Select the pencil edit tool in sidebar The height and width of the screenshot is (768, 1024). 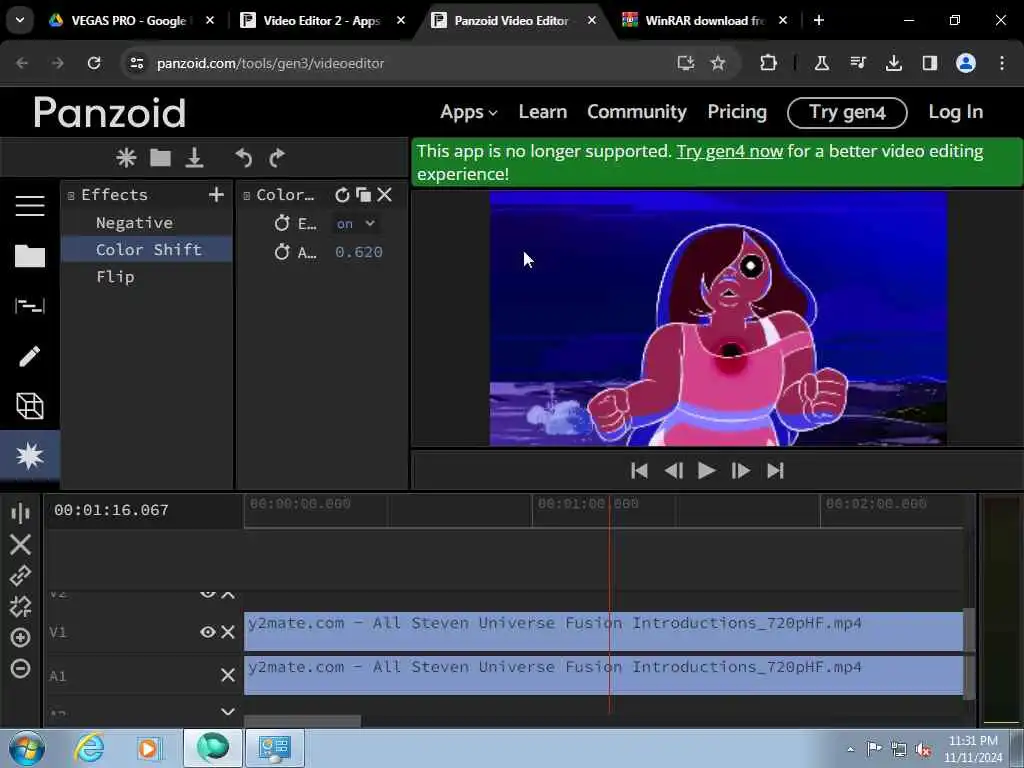coord(30,356)
